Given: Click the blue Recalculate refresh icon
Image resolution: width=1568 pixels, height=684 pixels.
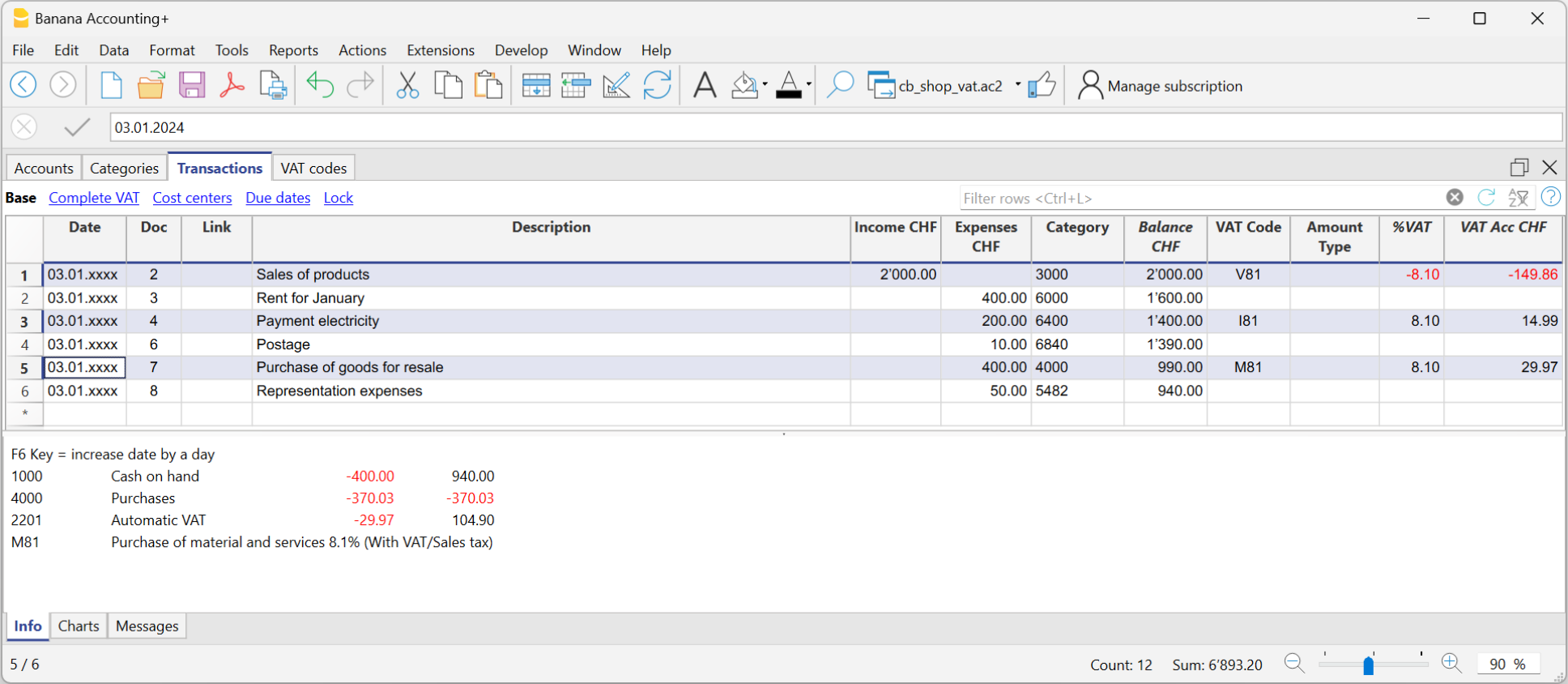Looking at the screenshot, I should (657, 85).
